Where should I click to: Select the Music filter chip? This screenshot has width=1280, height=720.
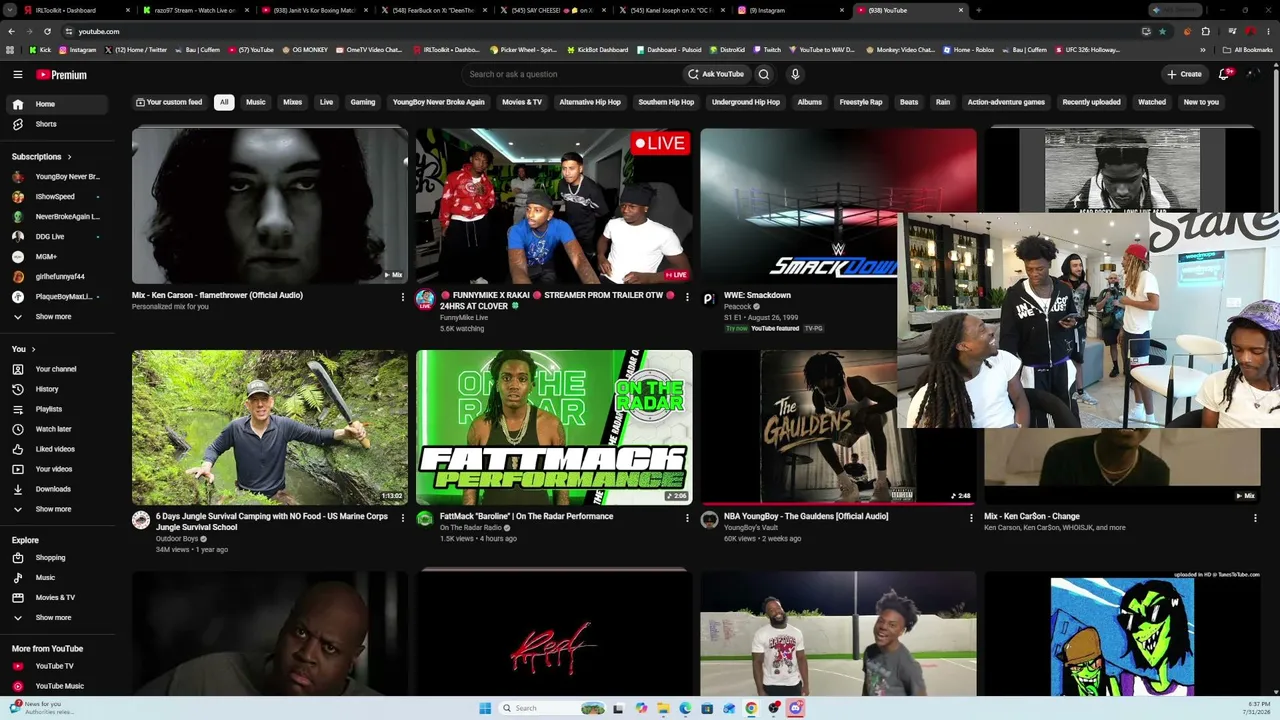pos(256,102)
